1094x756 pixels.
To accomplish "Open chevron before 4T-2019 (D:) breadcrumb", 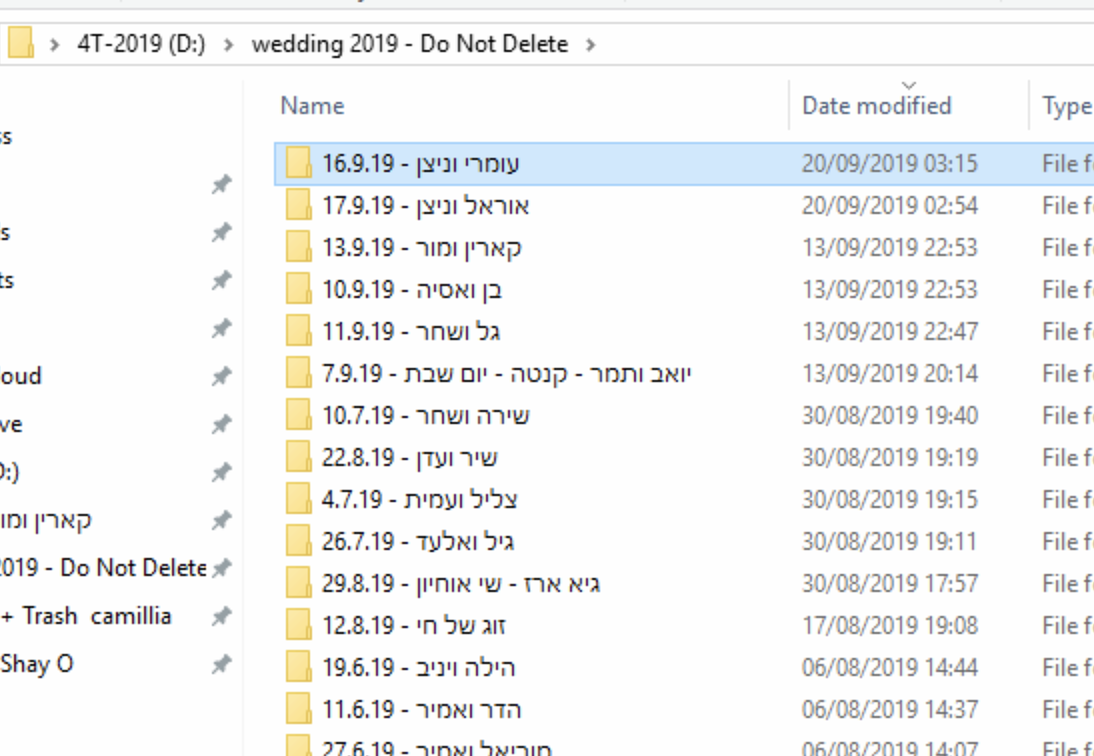I will [56, 45].
